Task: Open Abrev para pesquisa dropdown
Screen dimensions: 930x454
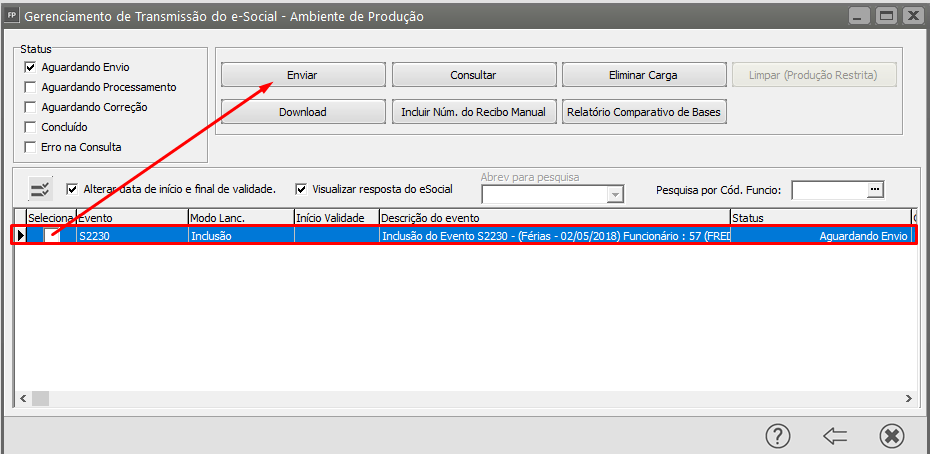Action: pos(616,194)
